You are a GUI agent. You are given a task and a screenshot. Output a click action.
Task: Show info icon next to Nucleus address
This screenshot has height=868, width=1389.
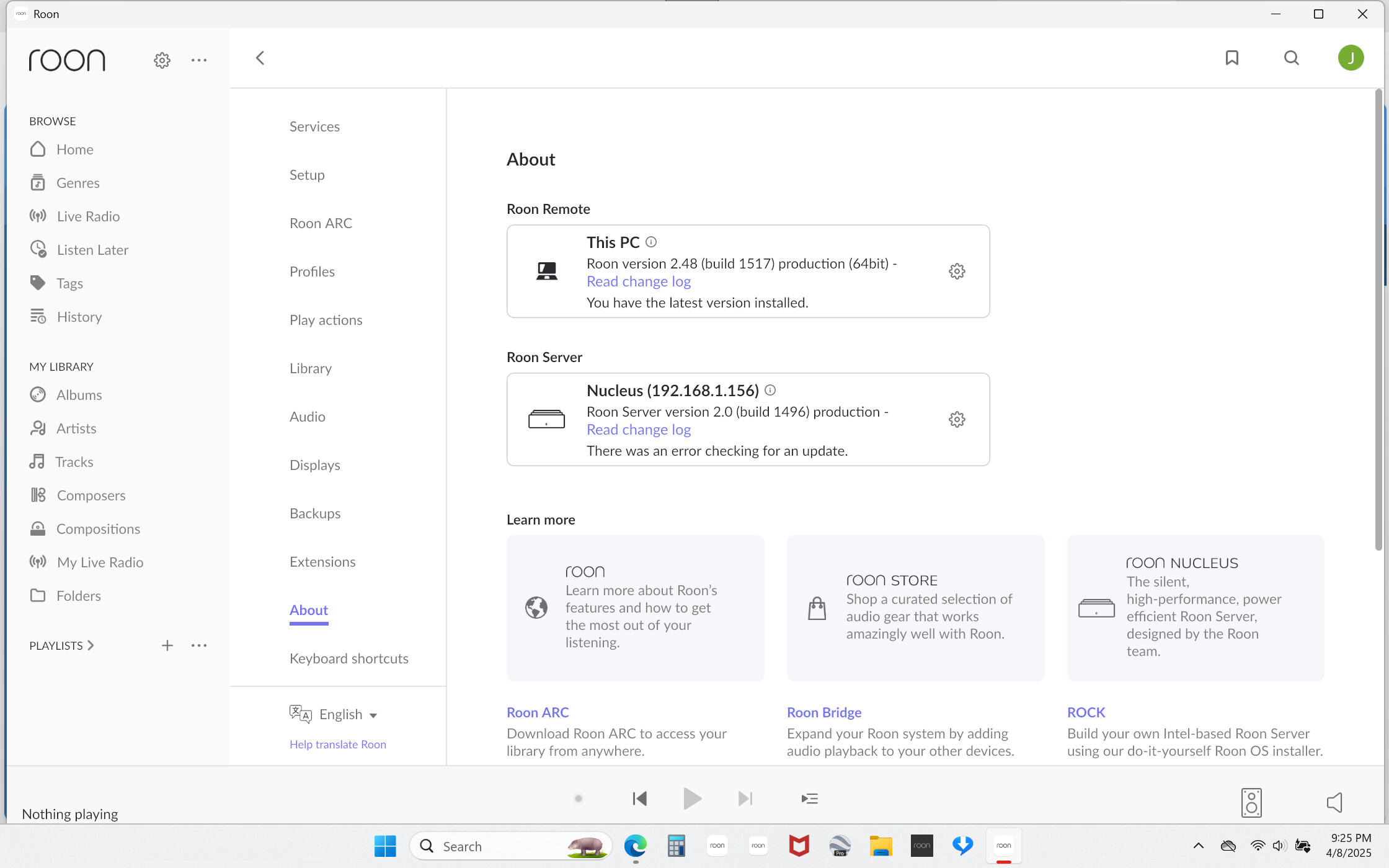point(770,390)
